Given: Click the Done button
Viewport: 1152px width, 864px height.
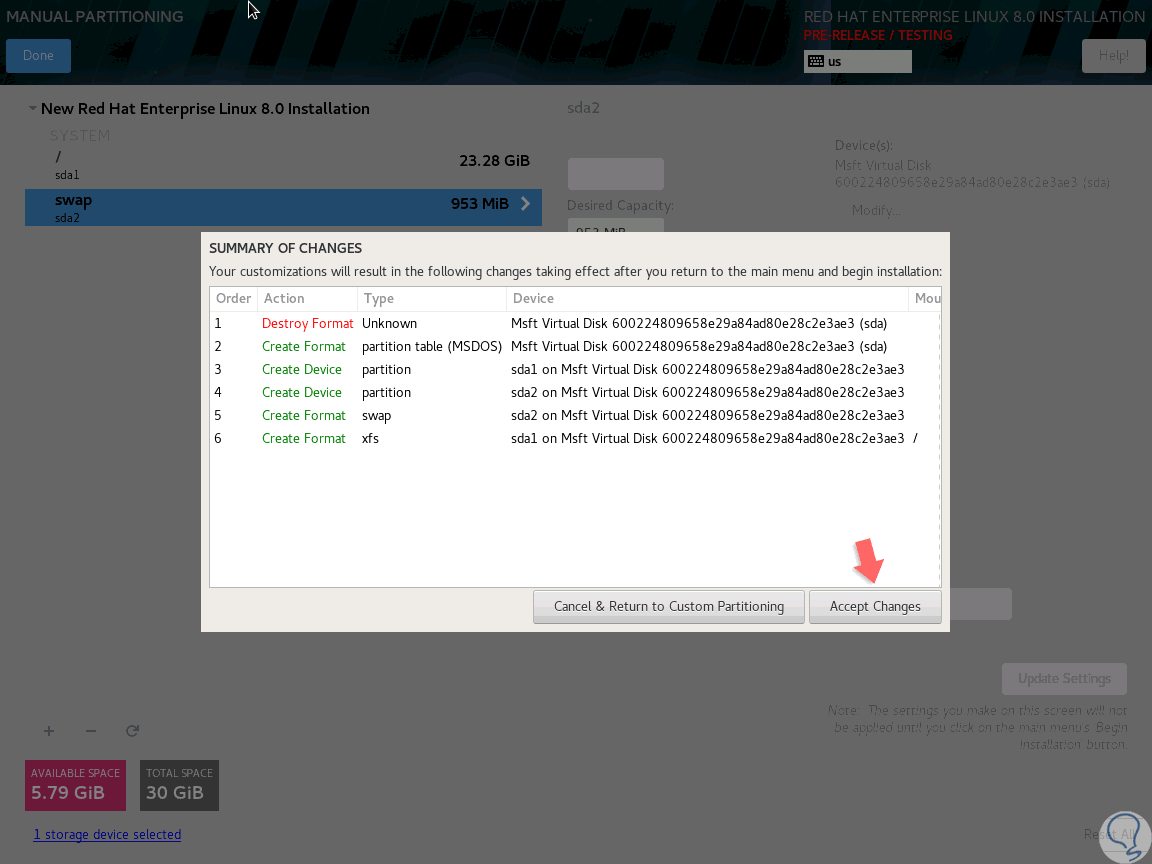Looking at the screenshot, I should point(38,56).
